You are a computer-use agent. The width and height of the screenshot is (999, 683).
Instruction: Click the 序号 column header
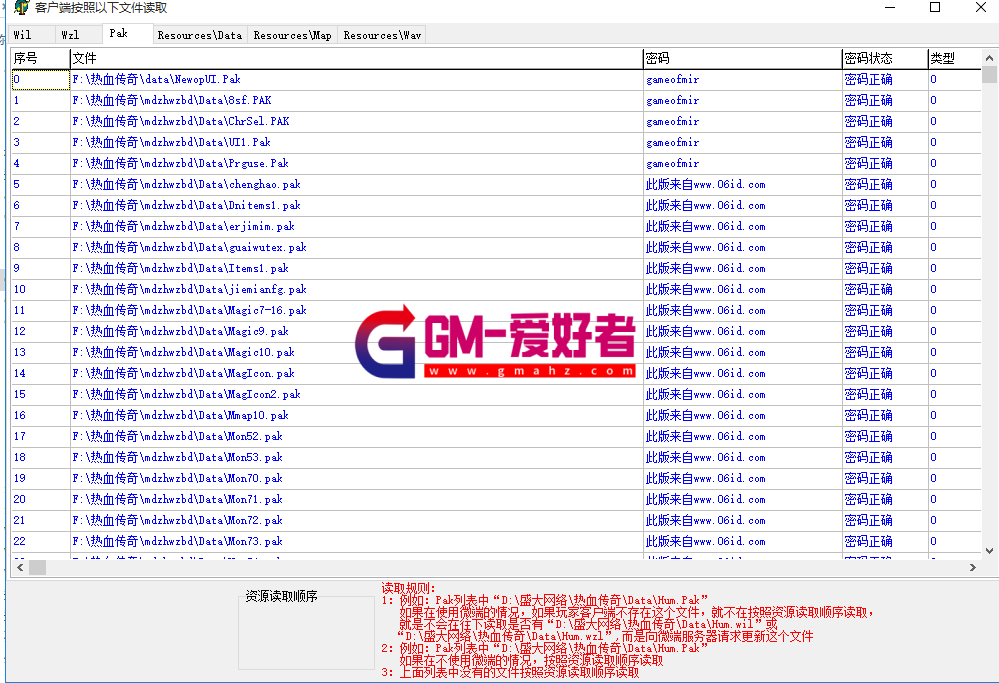click(x=40, y=59)
